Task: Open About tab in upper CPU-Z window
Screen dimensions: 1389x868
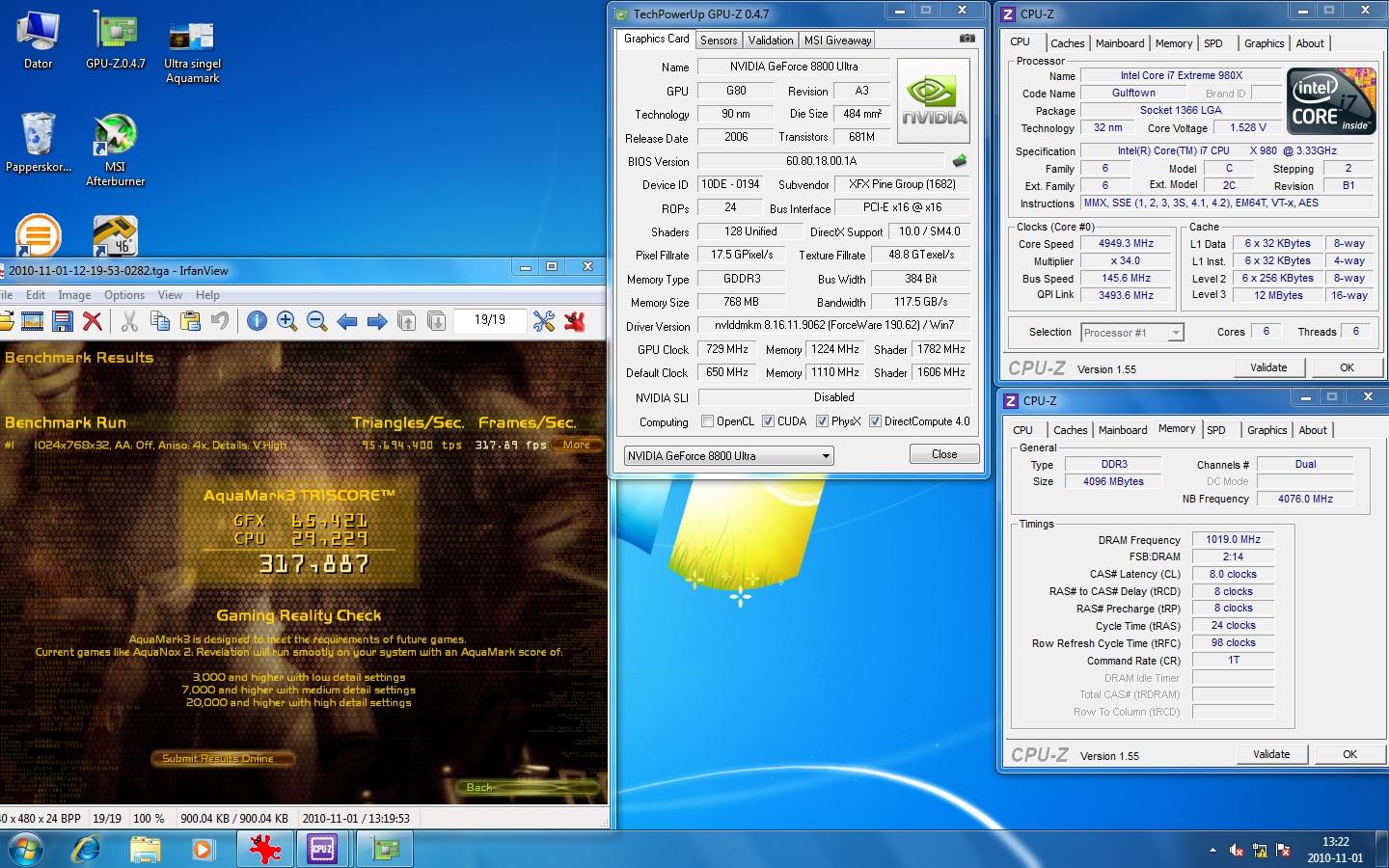Action: [x=1309, y=43]
